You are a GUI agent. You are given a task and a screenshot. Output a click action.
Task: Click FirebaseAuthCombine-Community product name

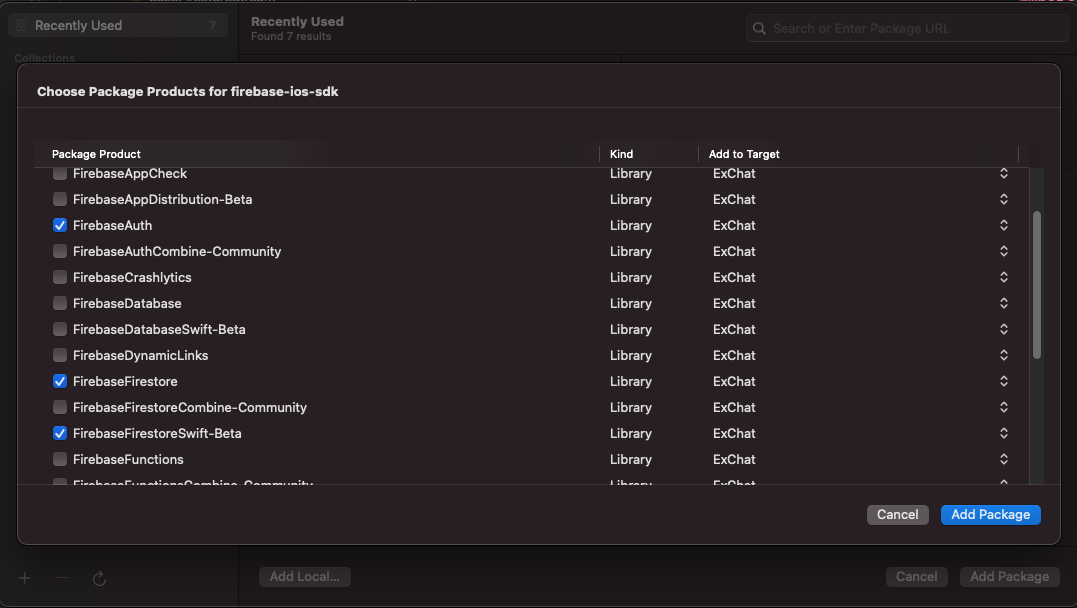(x=177, y=251)
